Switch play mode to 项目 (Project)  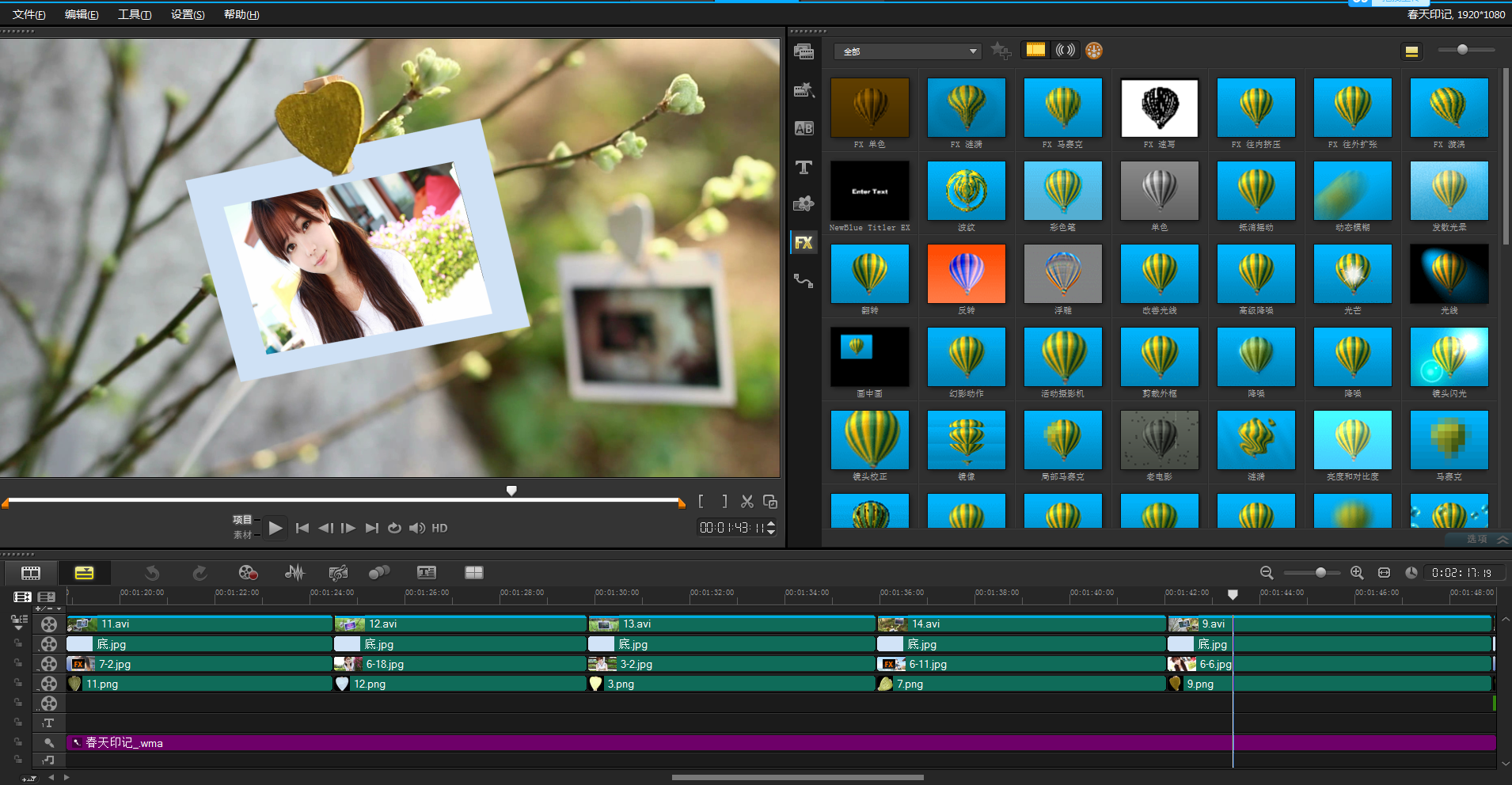[242, 520]
